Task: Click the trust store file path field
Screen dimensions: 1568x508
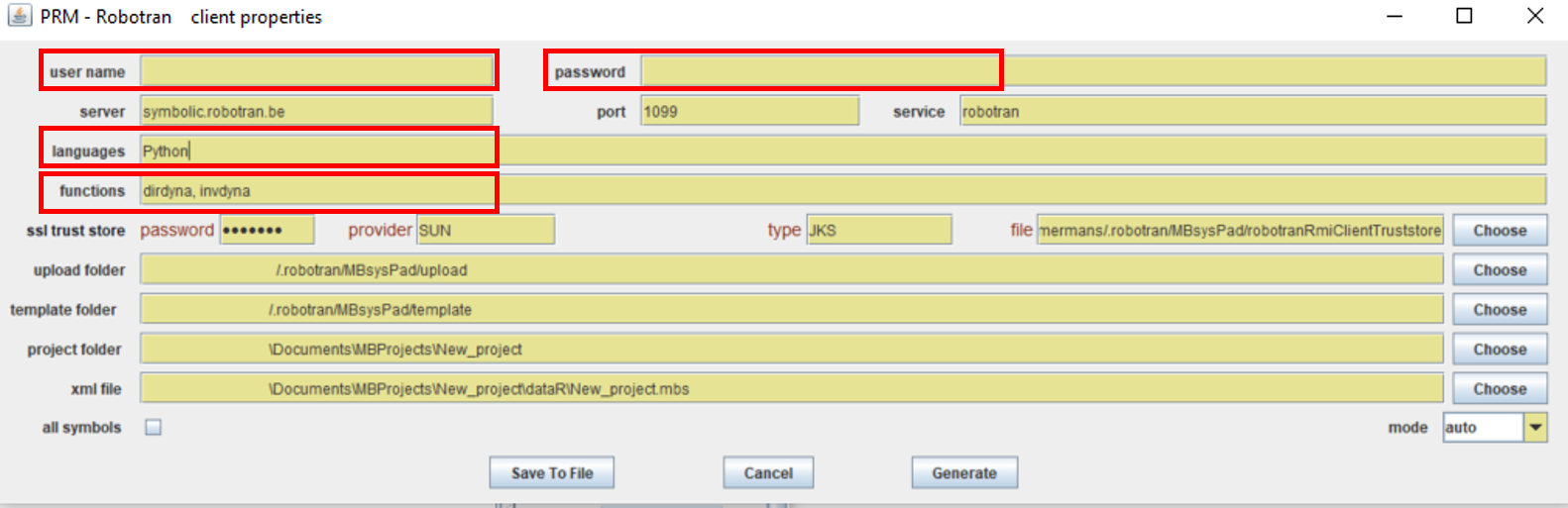Action: (x=1240, y=230)
